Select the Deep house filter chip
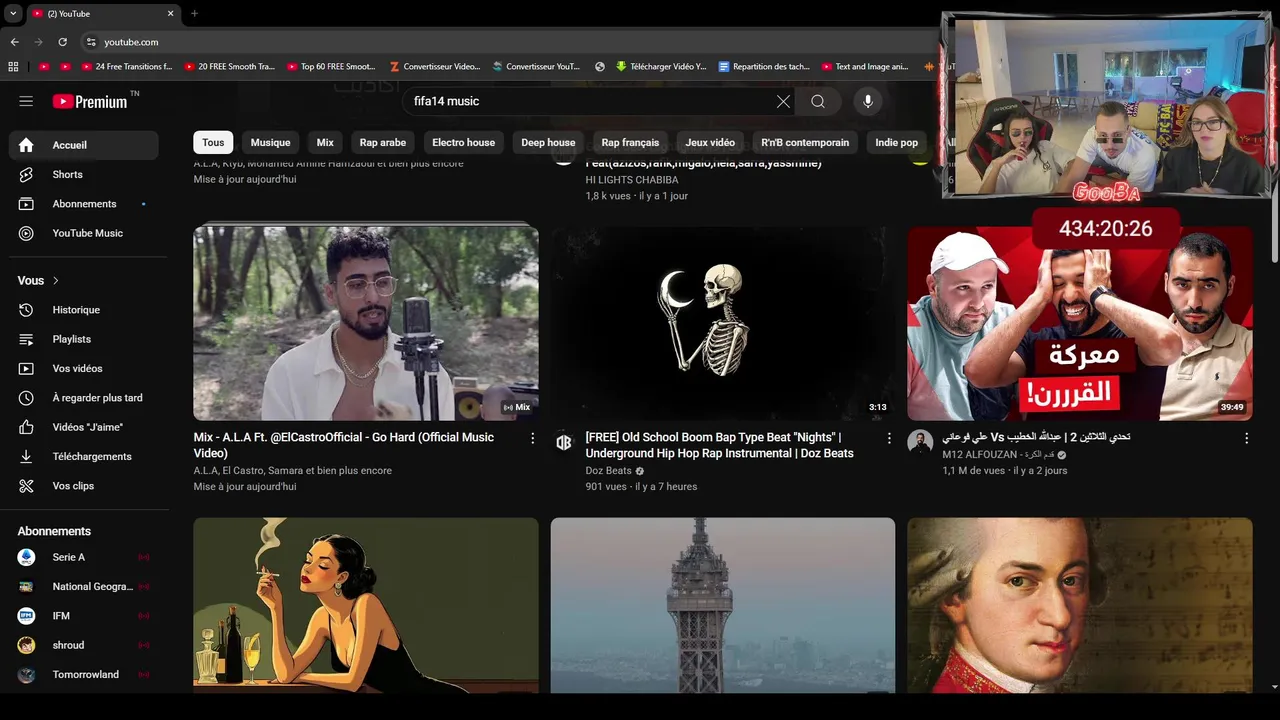1280x720 pixels. click(x=548, y=142)
